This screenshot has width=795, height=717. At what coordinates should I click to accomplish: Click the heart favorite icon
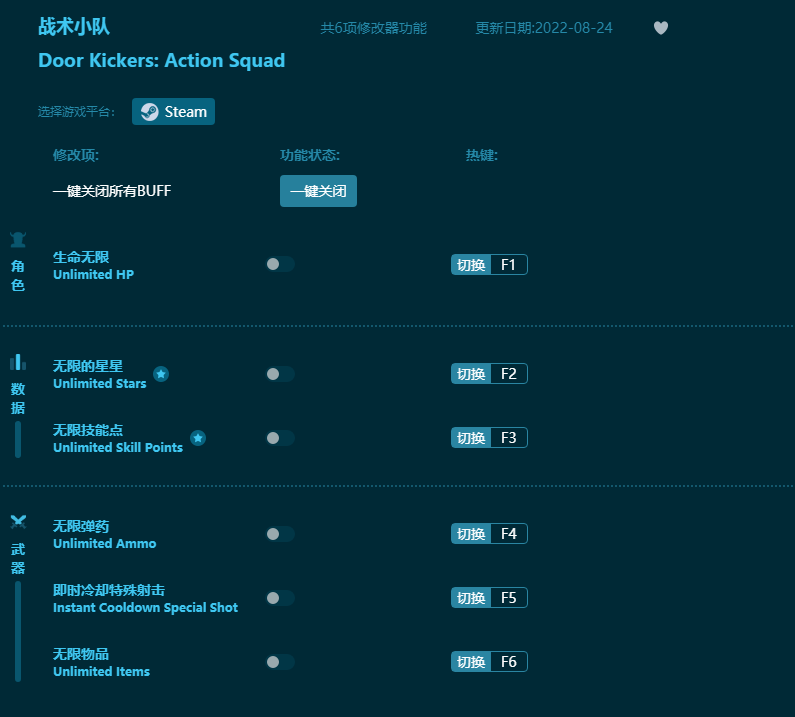[661, 28]
